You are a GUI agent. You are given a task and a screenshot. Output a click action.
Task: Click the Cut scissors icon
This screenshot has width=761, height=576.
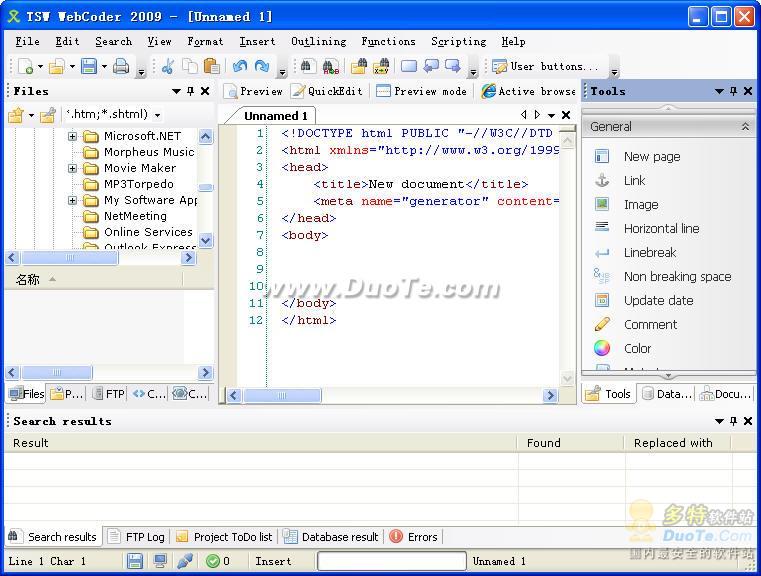168,66
